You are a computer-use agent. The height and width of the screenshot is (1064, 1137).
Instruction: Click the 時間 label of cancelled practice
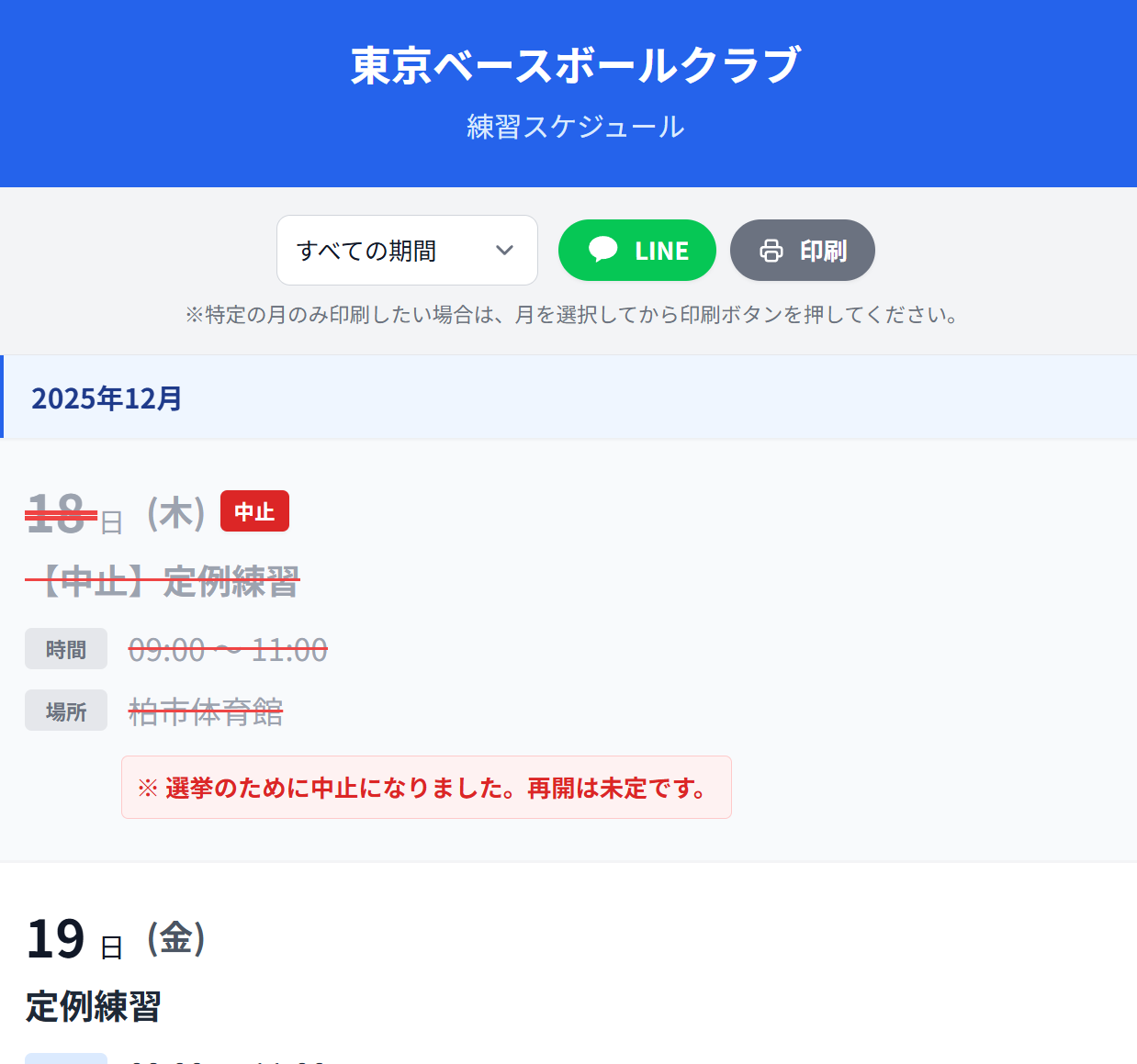point(66,650)
